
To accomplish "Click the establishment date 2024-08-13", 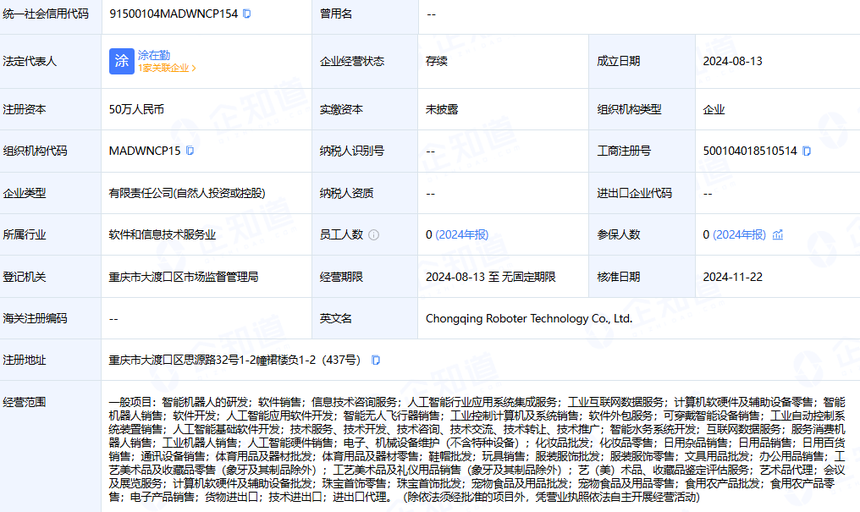I will tap(732, 61).
